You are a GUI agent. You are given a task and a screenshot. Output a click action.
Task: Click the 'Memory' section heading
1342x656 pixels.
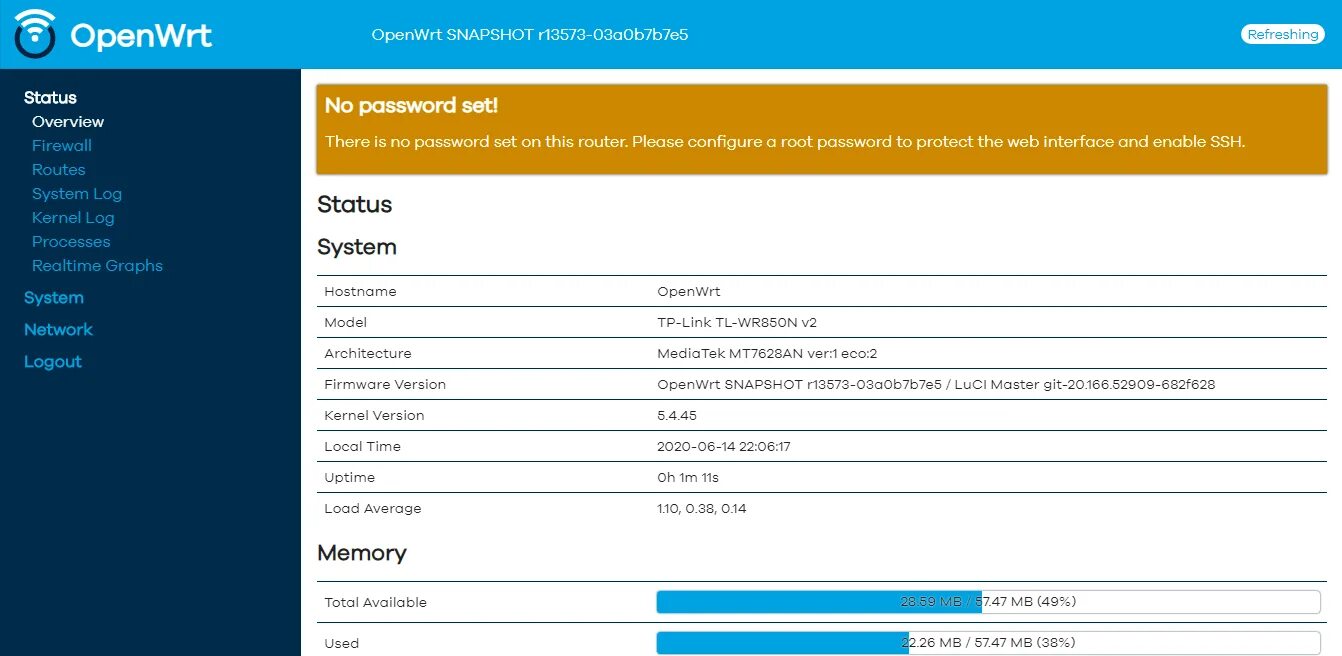362,553
